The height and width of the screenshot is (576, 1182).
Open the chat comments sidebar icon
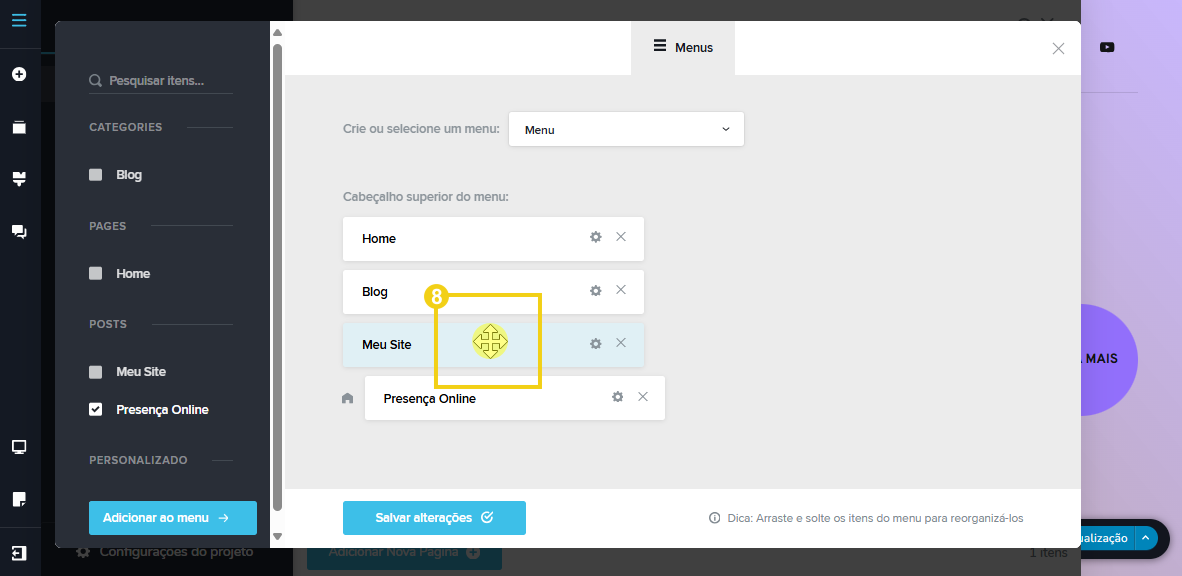coord(19,231)
